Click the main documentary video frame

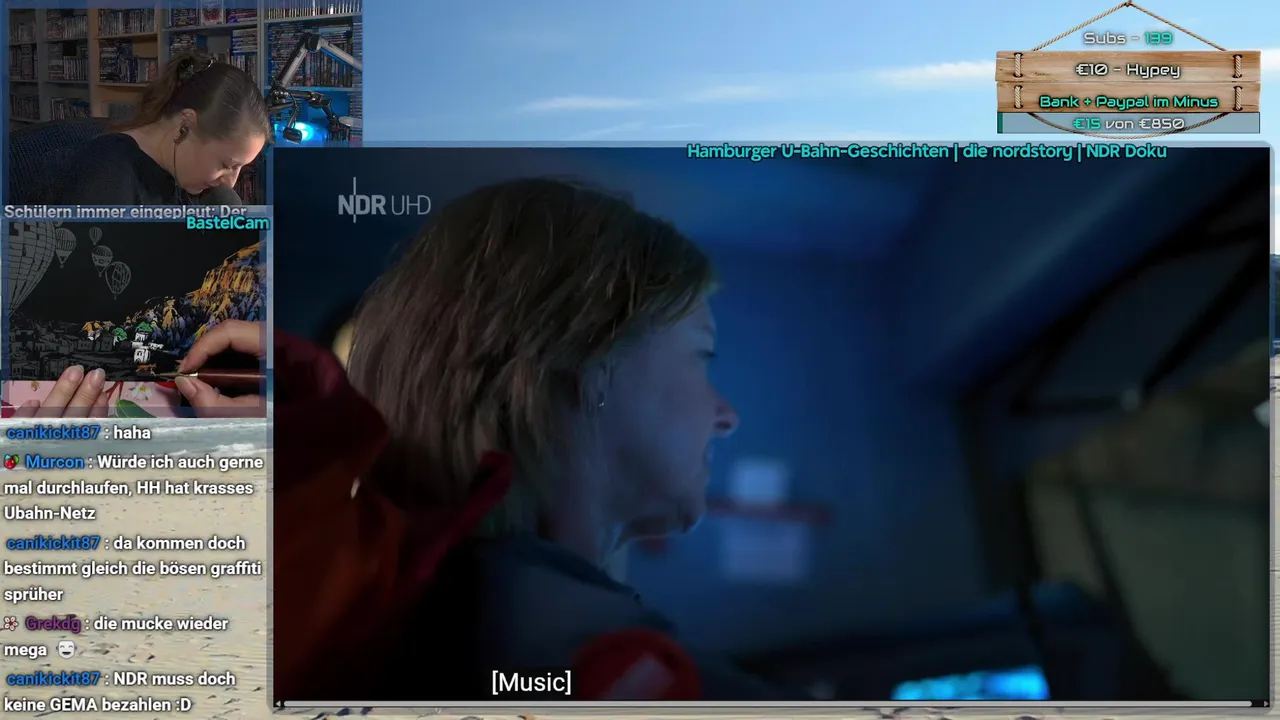[x=771, y=423]
